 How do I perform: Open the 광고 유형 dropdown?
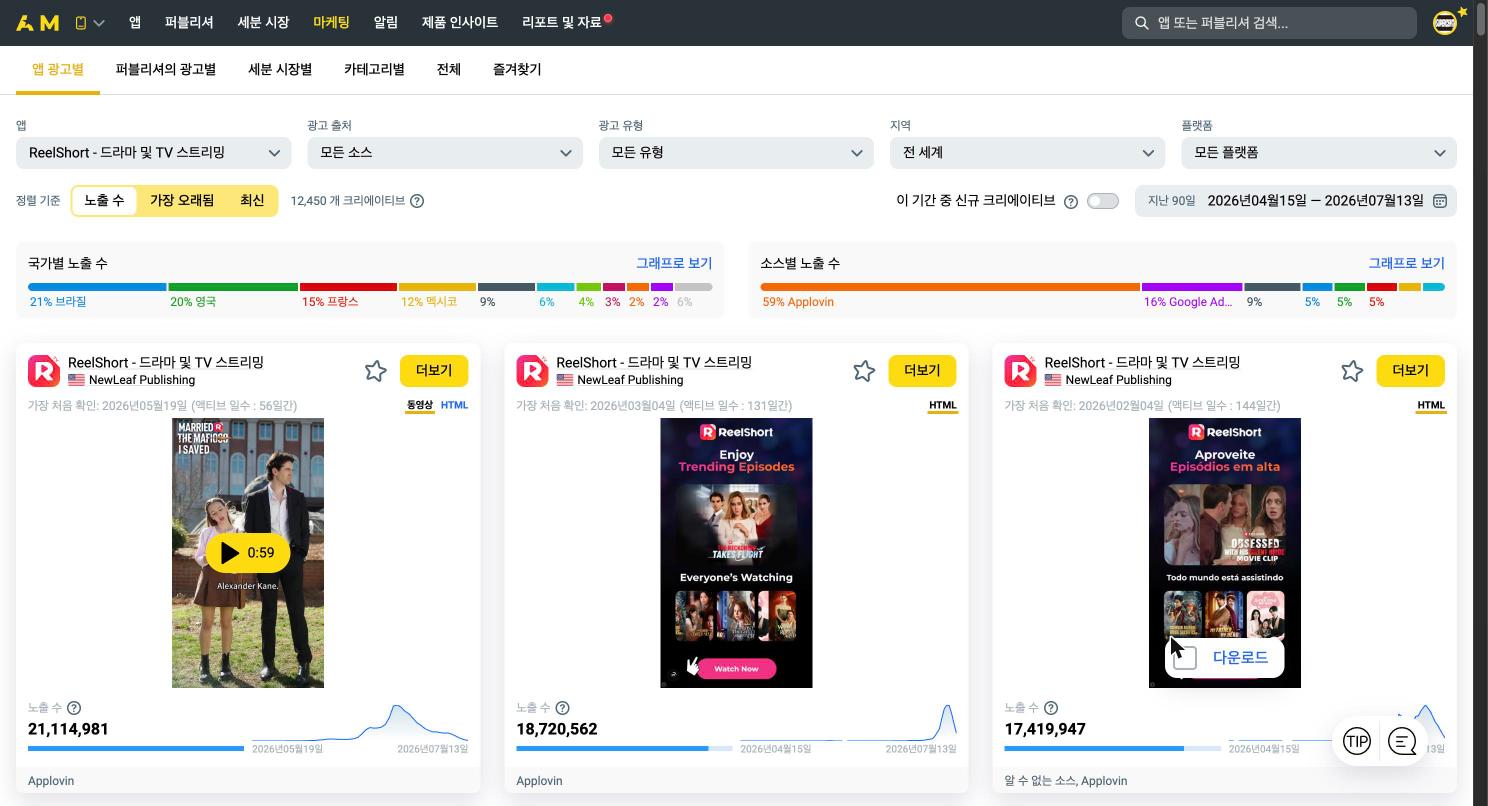point(736,153)
